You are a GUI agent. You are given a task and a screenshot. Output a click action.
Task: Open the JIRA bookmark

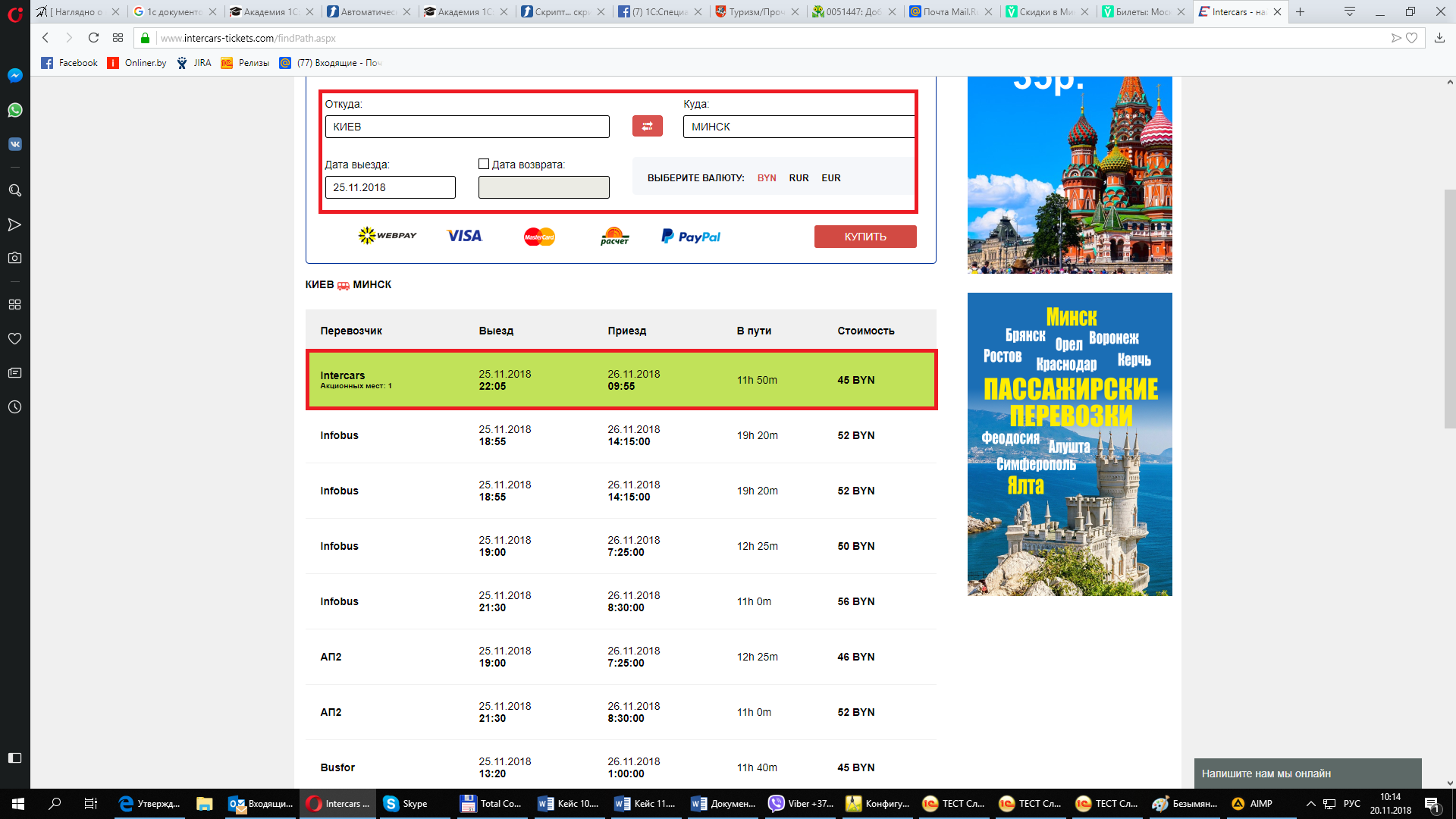pyautogui.click(x=194, y=63)
